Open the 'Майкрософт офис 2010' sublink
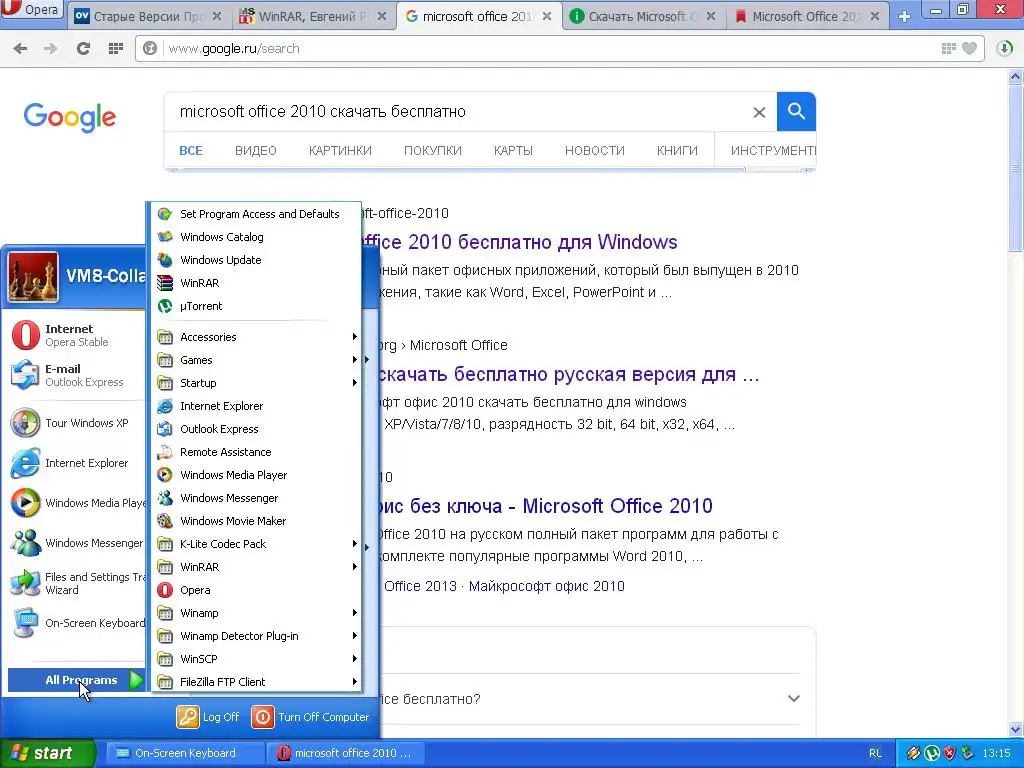The height and width of the screenshot is (768, 1024). pos(547,586)
